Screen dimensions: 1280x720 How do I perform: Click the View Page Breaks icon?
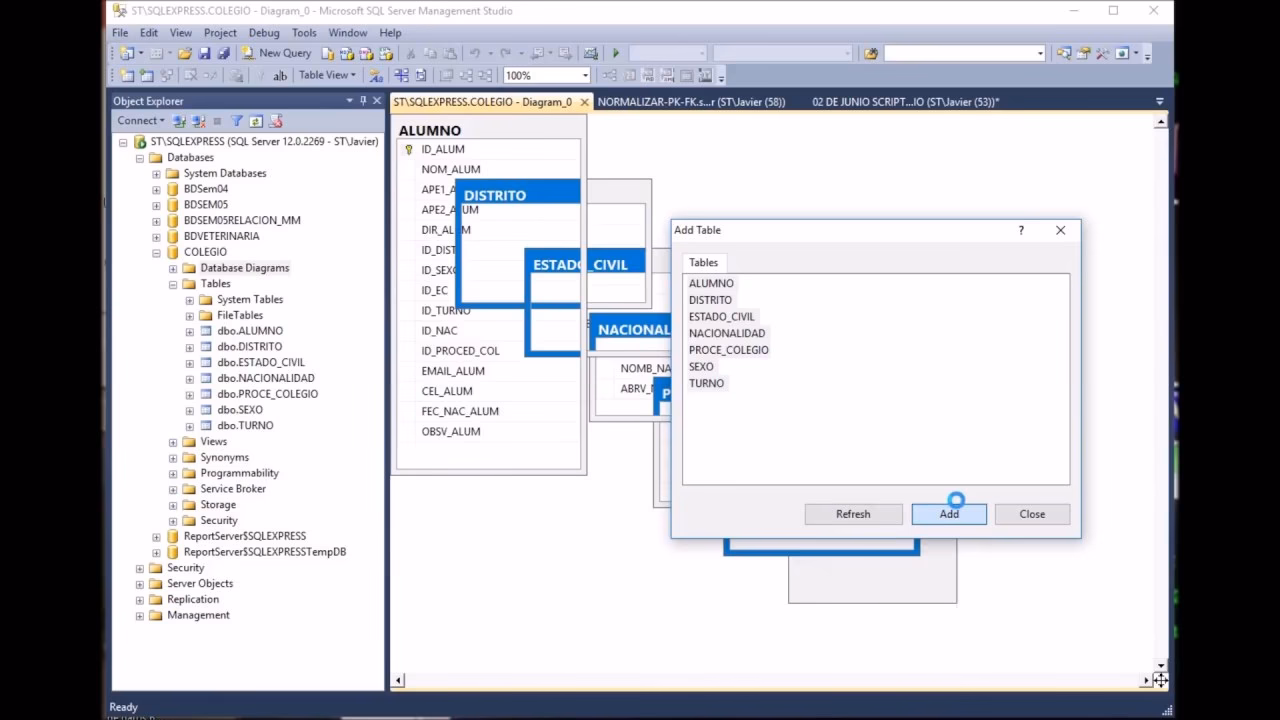(400, 75)
